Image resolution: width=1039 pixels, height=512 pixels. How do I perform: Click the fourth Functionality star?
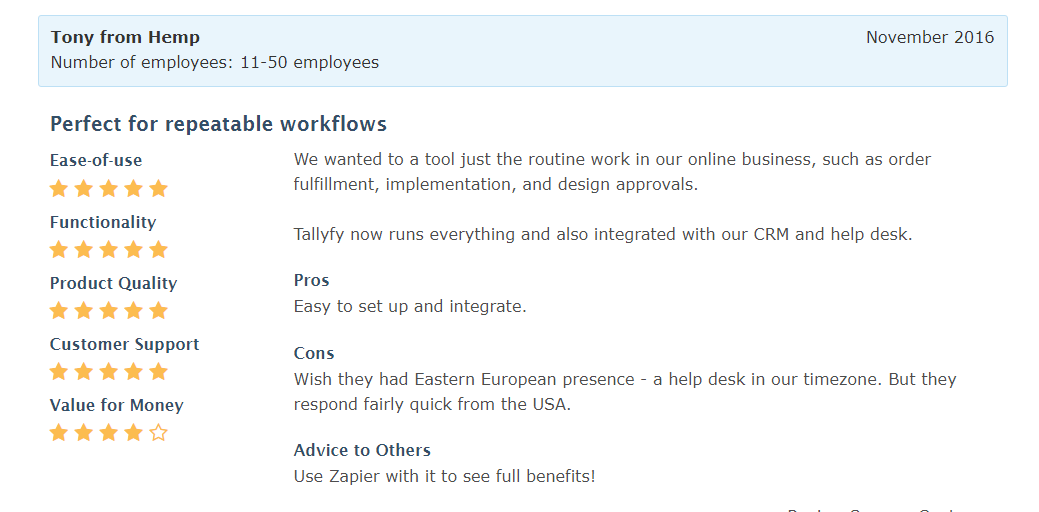133,250
